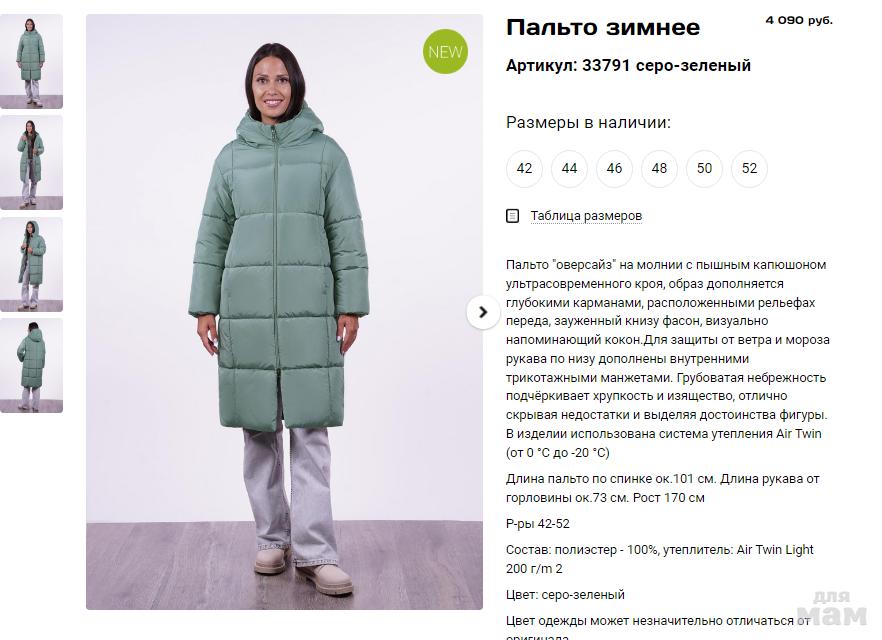Image resolution: width=882 pixels, height=640 pixels.
Task: Click the Пальто зимнее product title
Action: 603,27
